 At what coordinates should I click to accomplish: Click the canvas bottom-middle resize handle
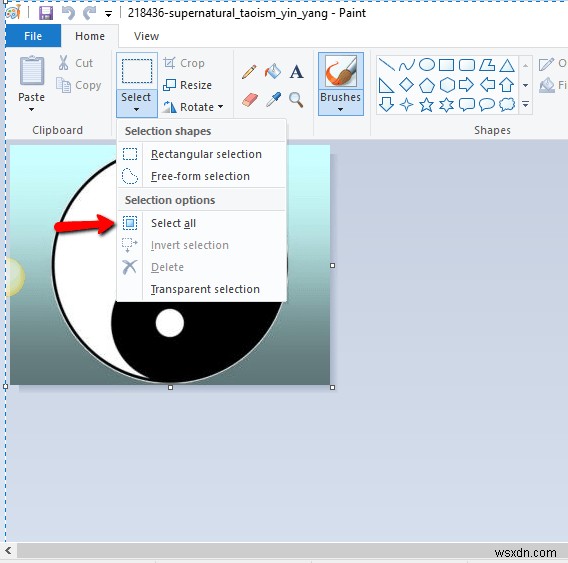(x=170, y=387)
